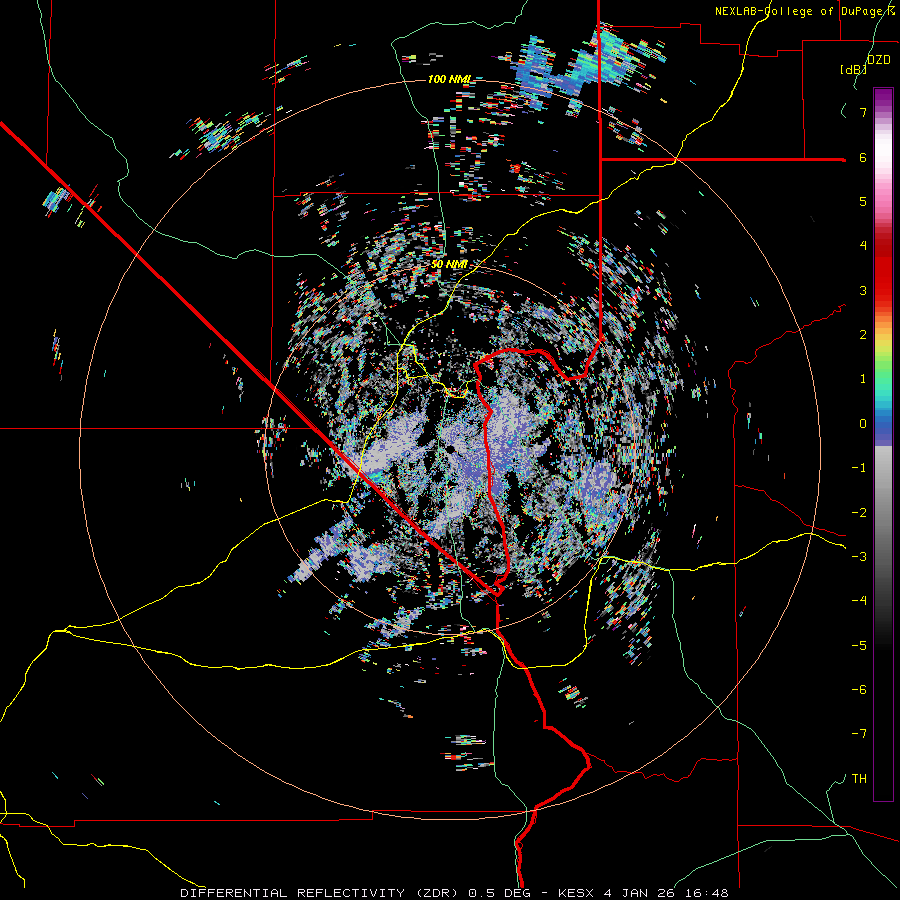Click the TH label below the color scale

pos(859,779)
